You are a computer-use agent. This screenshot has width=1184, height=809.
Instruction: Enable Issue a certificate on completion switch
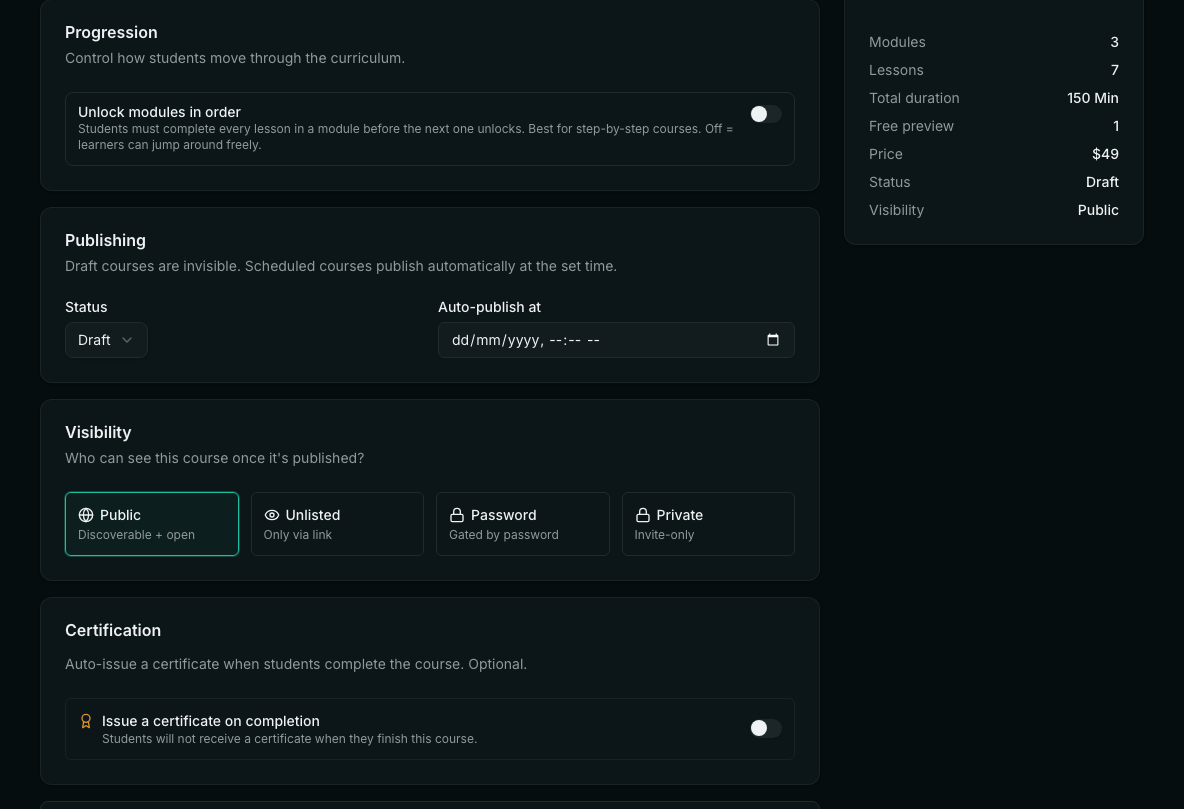[x=765, y=728]
